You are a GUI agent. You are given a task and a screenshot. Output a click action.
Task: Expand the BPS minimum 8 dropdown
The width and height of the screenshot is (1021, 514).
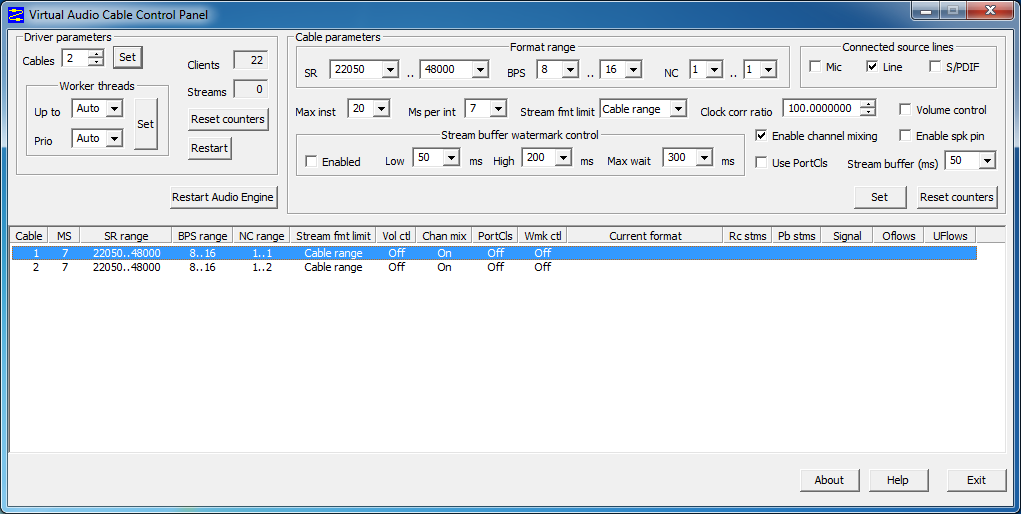570,69
